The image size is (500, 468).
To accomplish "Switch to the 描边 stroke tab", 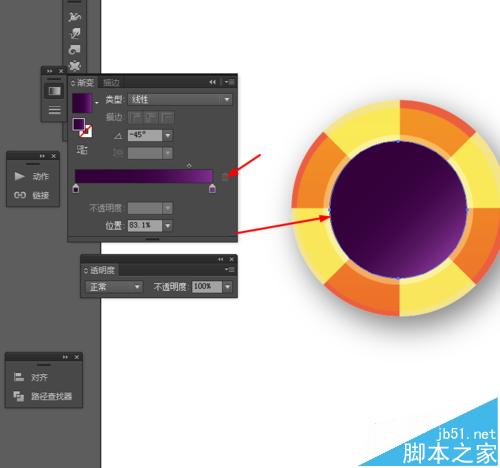I will click(x=111, y=82).
